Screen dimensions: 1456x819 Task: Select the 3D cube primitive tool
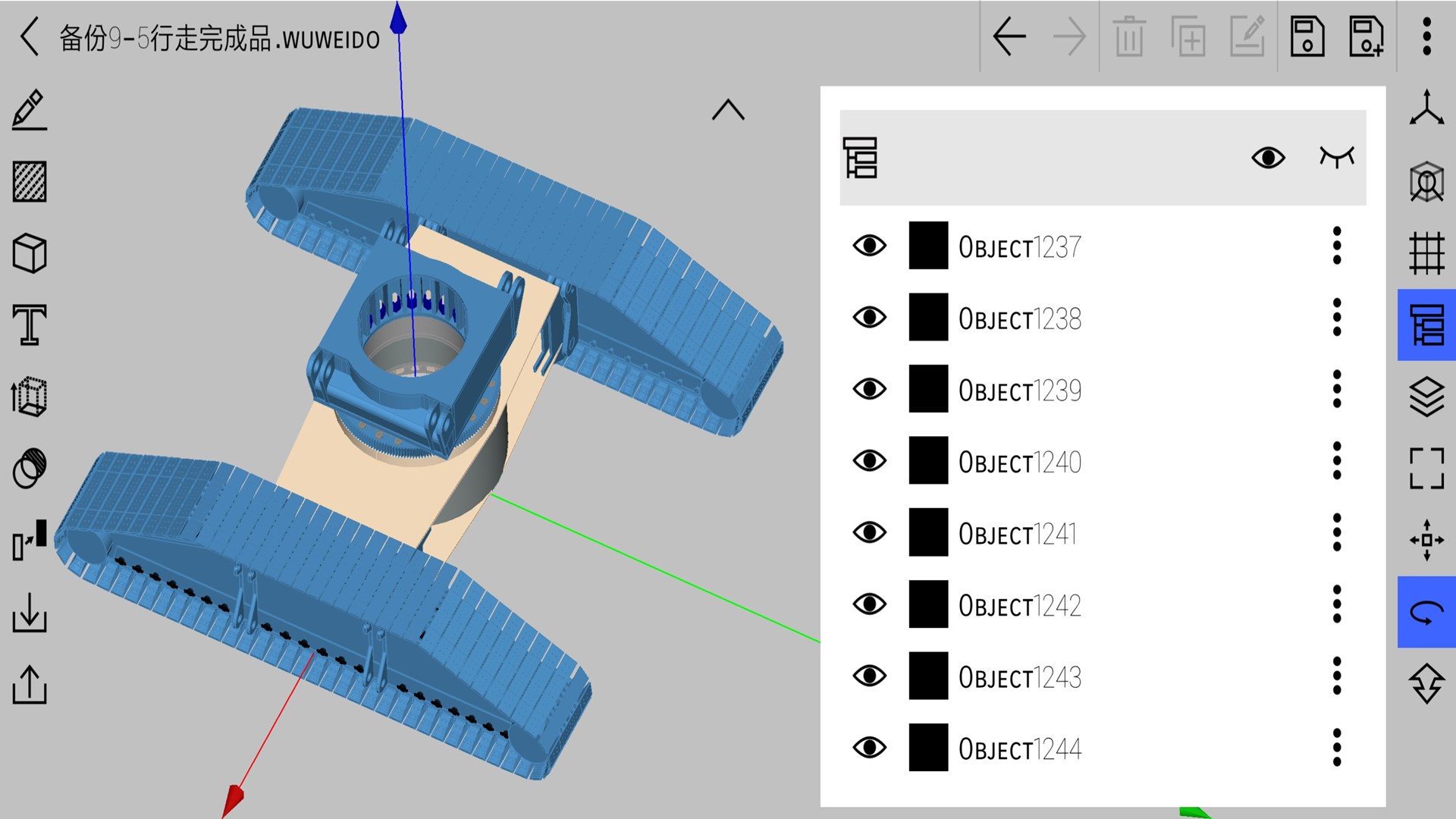click(x=30, y=253)
